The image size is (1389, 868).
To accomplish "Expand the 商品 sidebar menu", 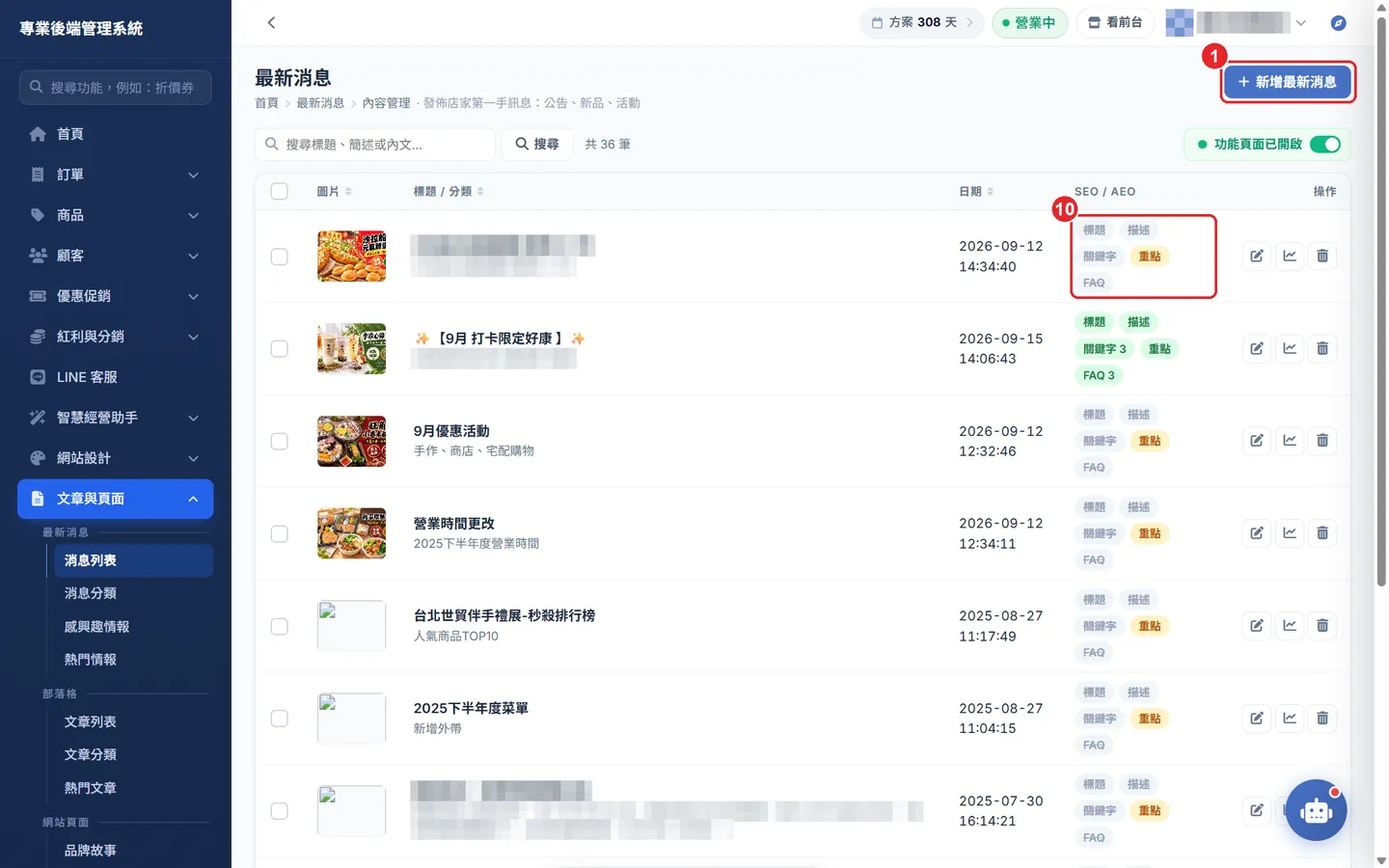I will [116, 215].
